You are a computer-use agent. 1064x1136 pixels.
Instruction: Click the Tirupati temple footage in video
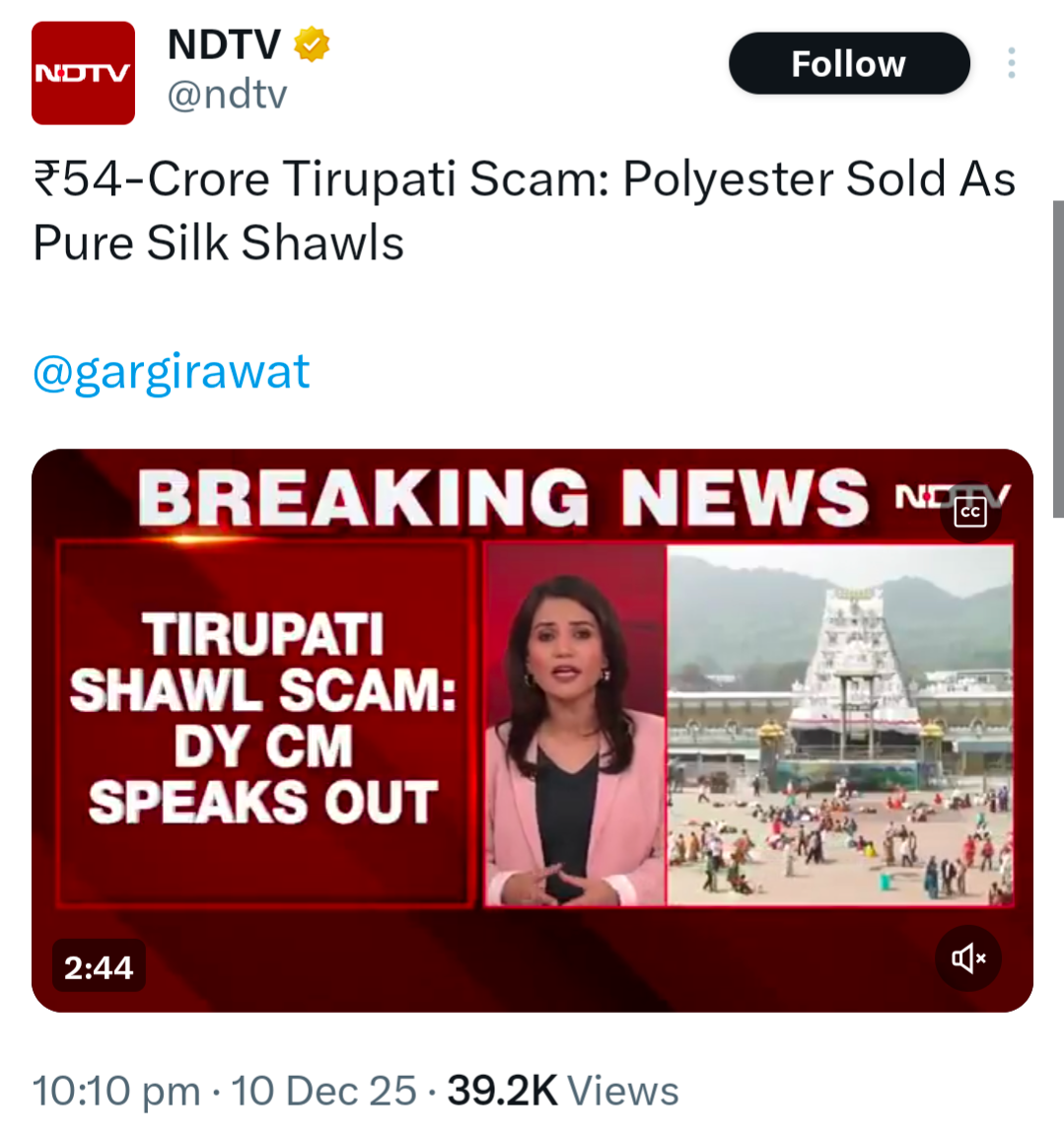839,725
